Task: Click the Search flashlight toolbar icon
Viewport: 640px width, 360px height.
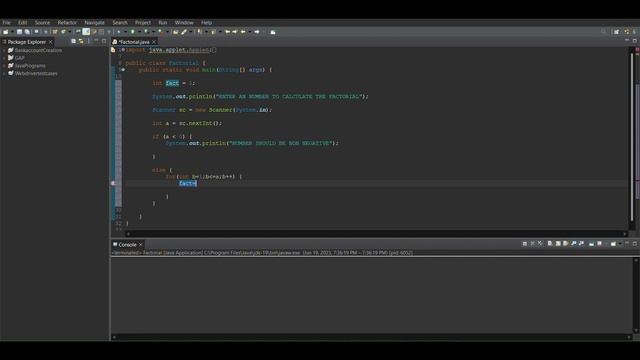Action: pyautogui.click(x=184, y=32)
